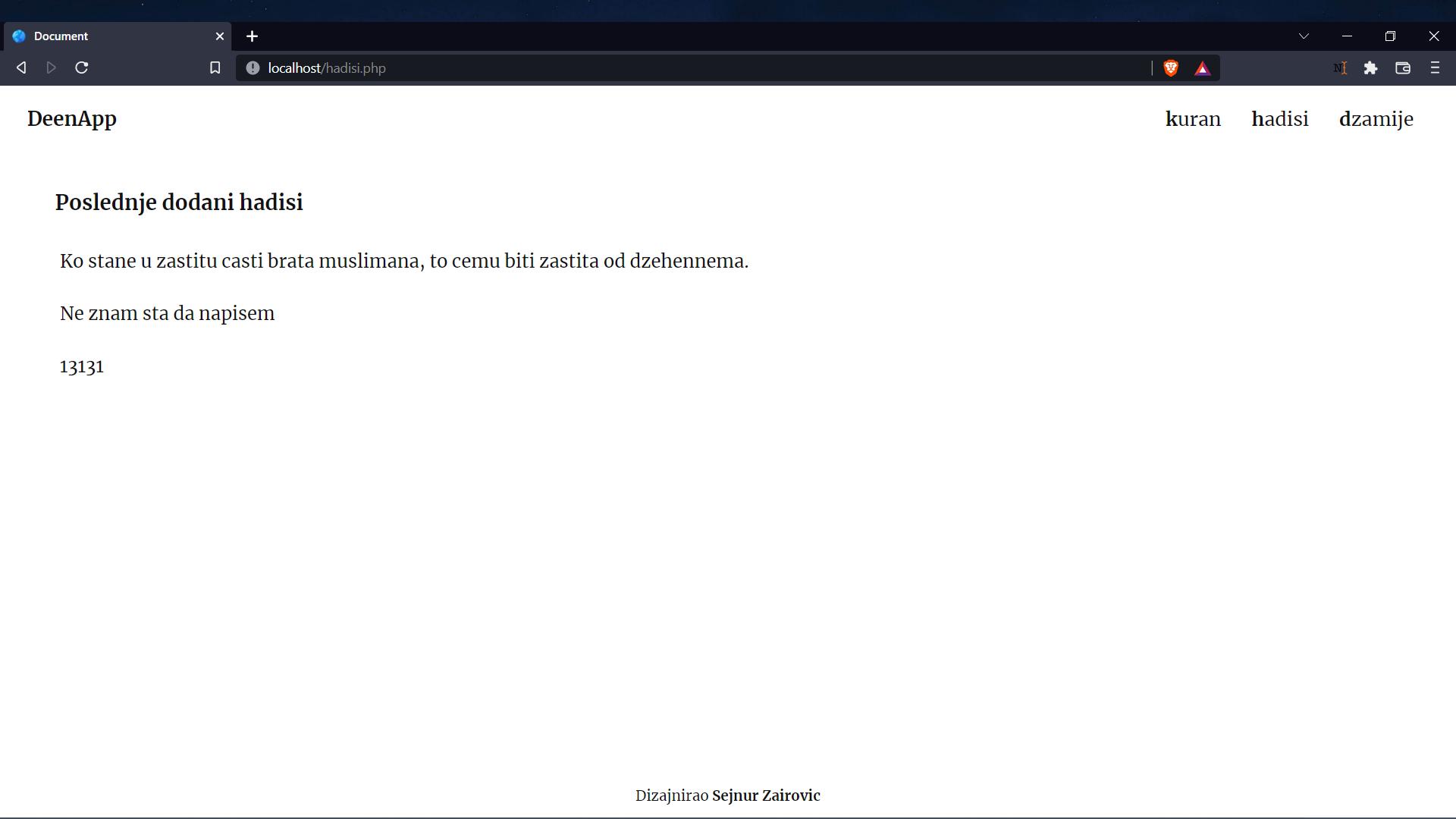Click the forward navigation arrow

tap(51, 68)
